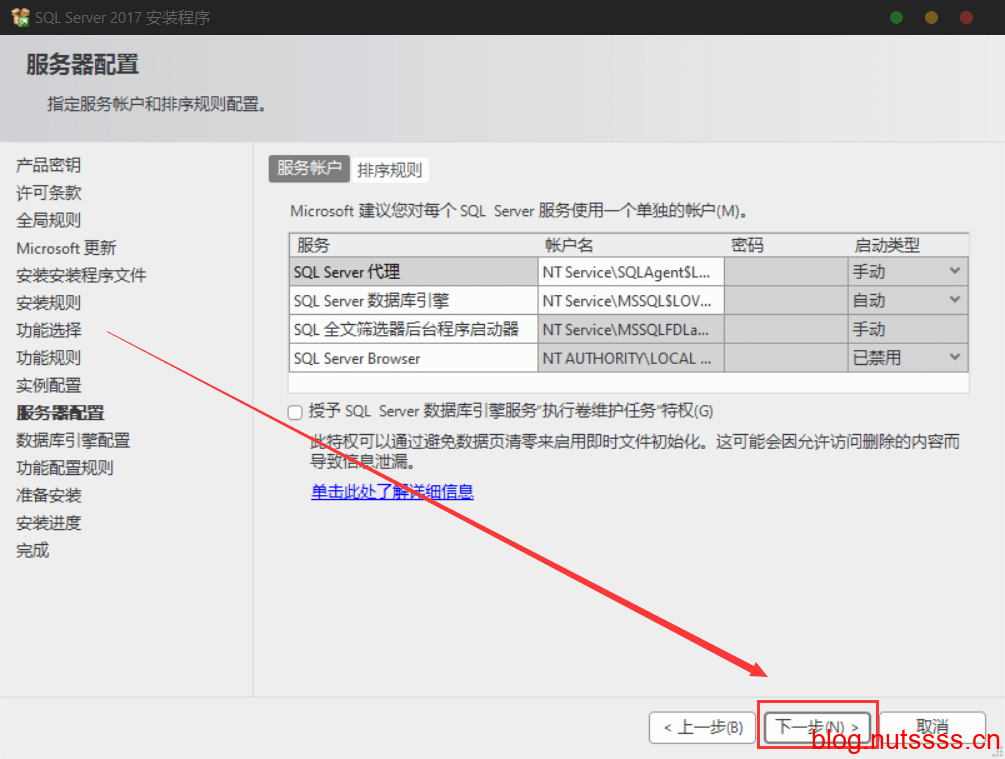Select the 安装规则 step in sidebar
This screenshot has width=1005, height=759.
[49, 303]
